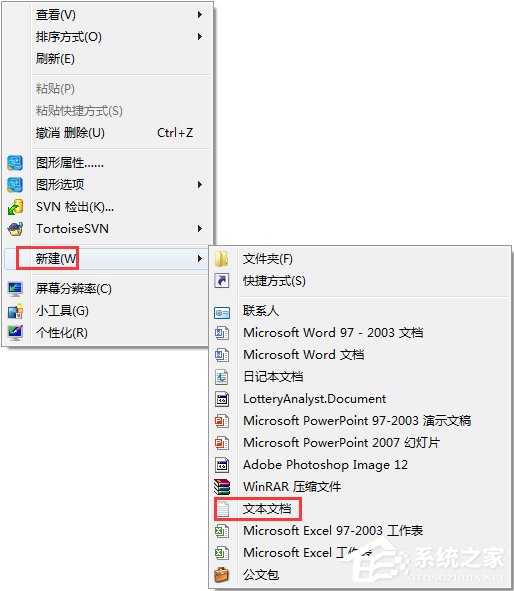Click the 图形选项 graphics icon
Screen dimensions: 514x591
tap(15, 185)
